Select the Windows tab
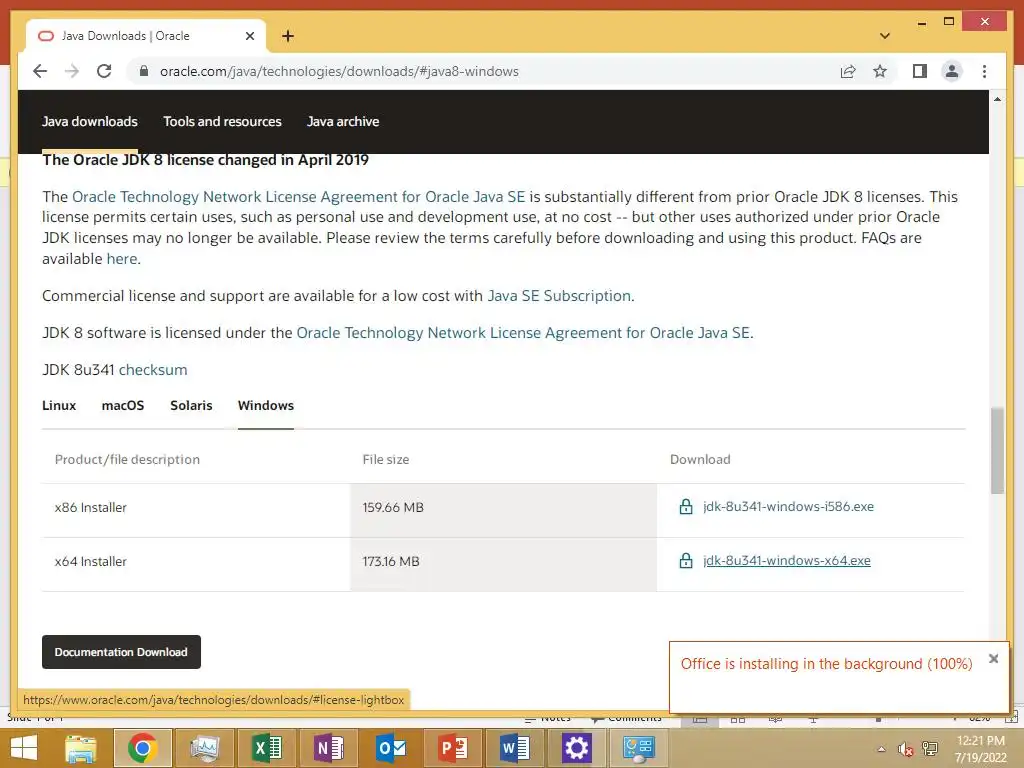The width and height of the screenshot is (1024, 768). 266,406
